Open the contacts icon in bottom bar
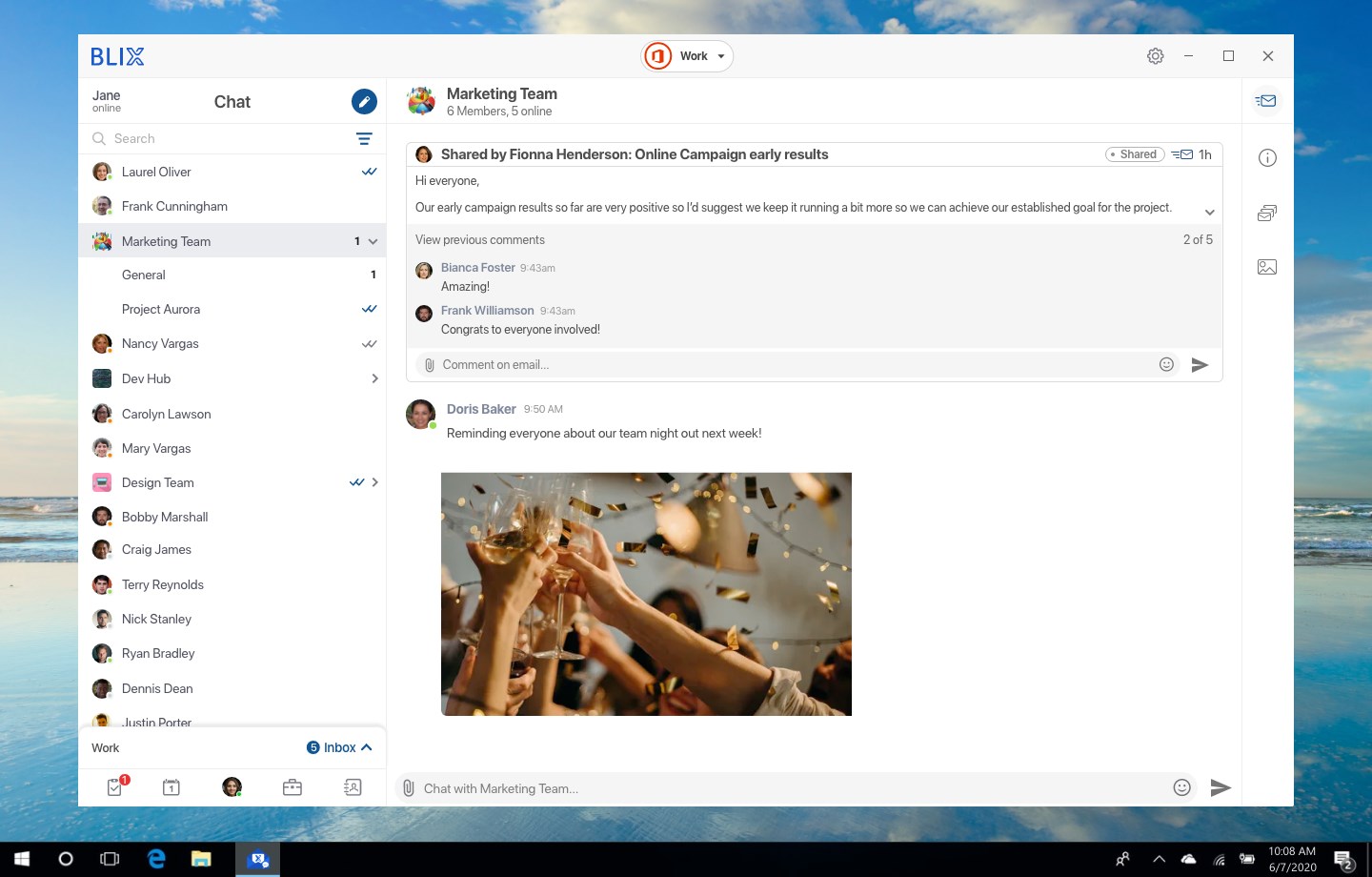This screenshot has width=1372, height=877. (353, 787)
